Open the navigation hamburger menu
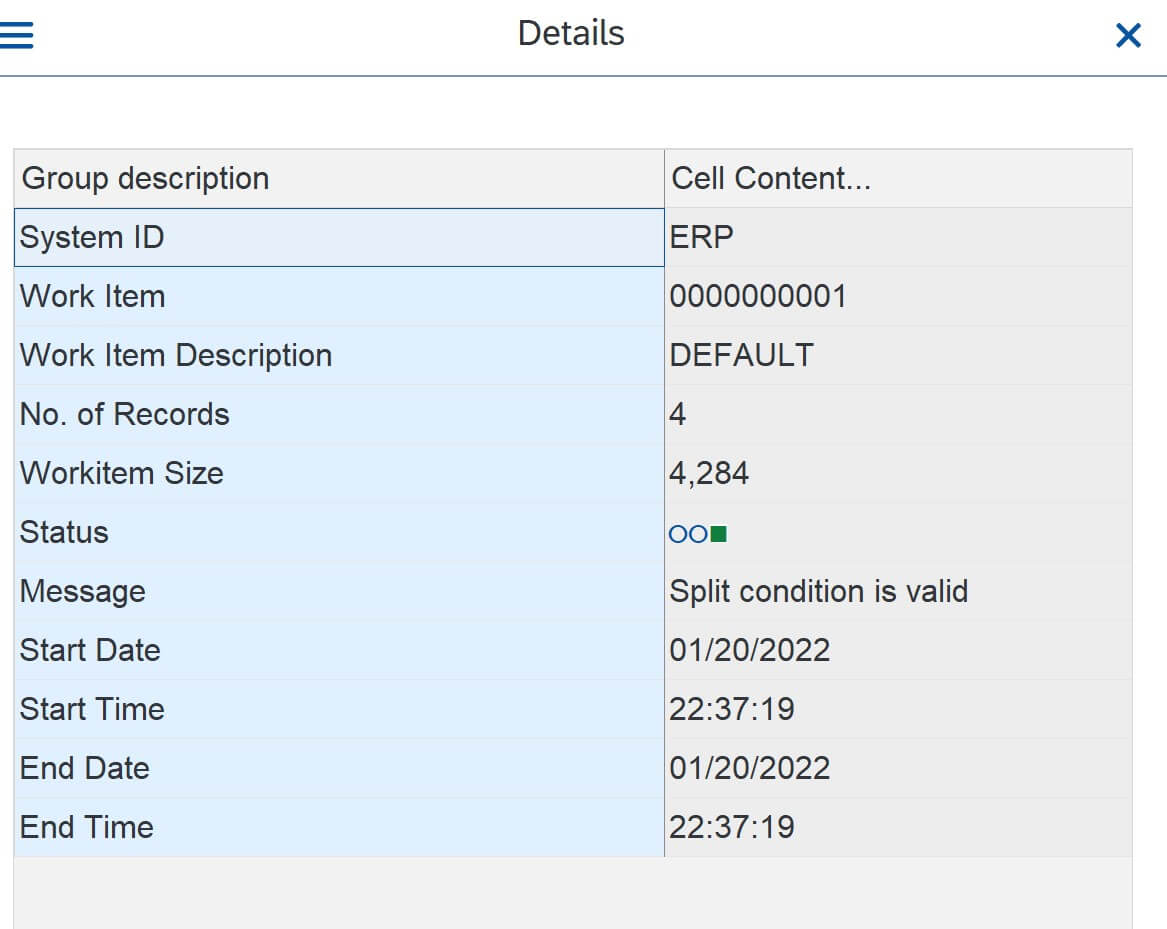1167x929 pixels. (x=19, y=32)
